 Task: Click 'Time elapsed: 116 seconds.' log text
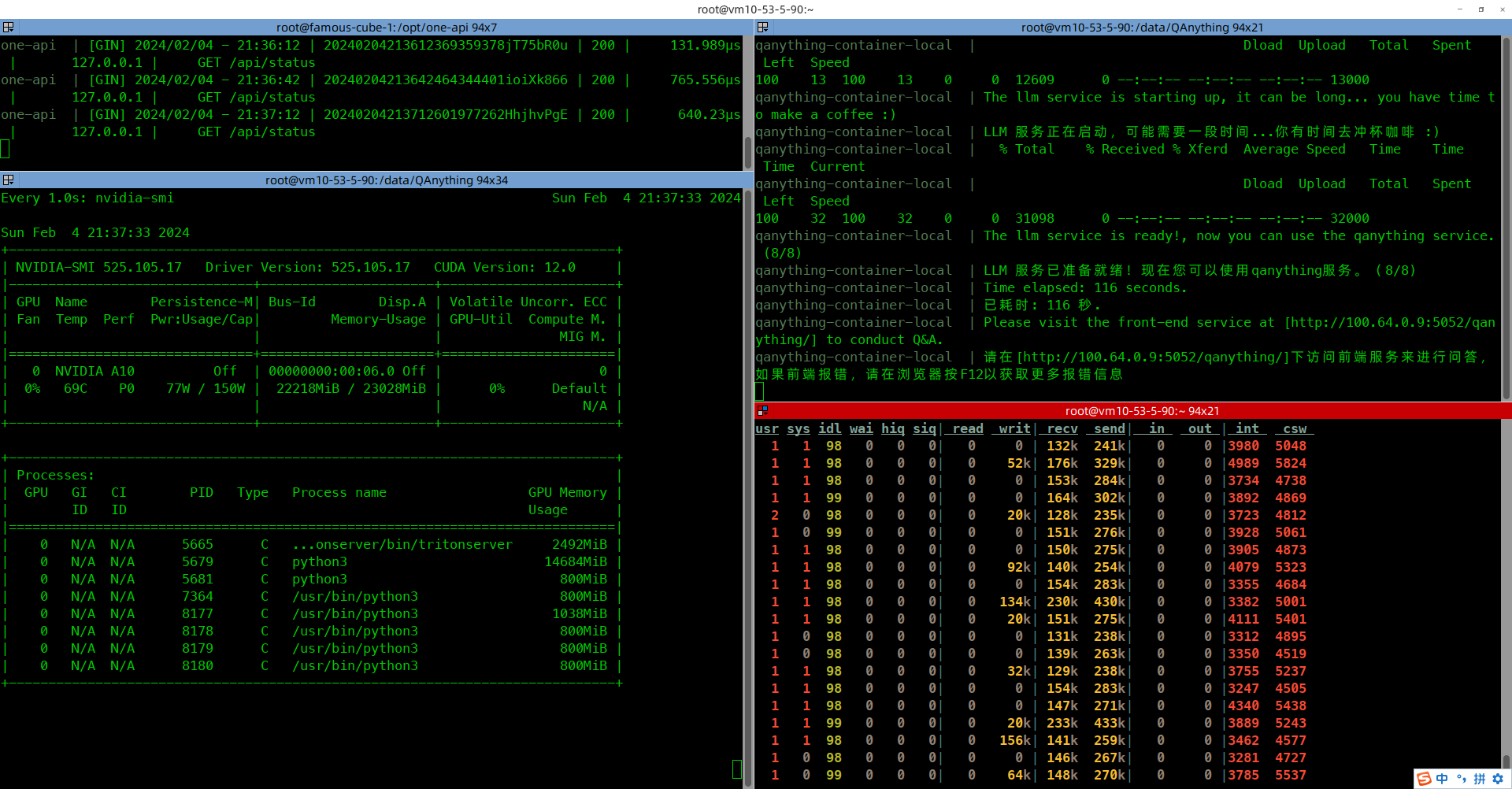[1085, 288]
